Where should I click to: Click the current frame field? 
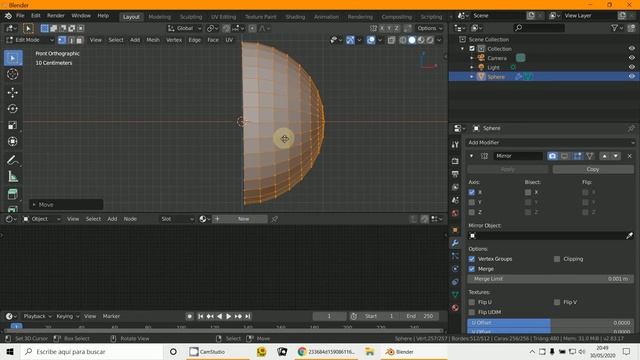coord(329,316)
